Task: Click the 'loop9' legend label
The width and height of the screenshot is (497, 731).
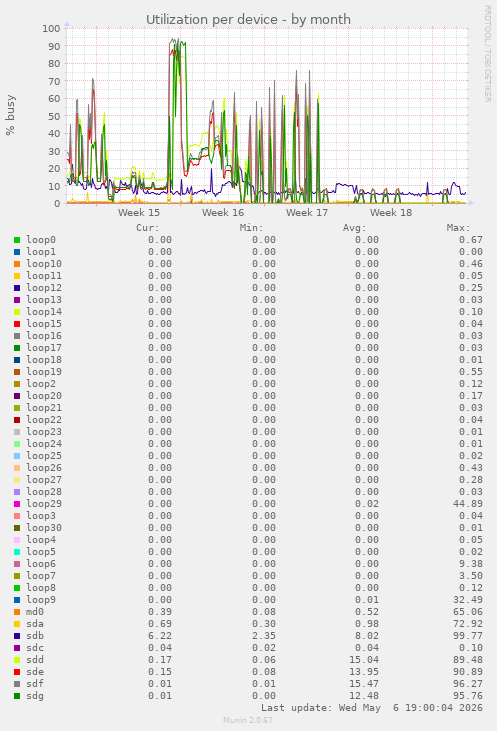Action: [x=41, y=600]
